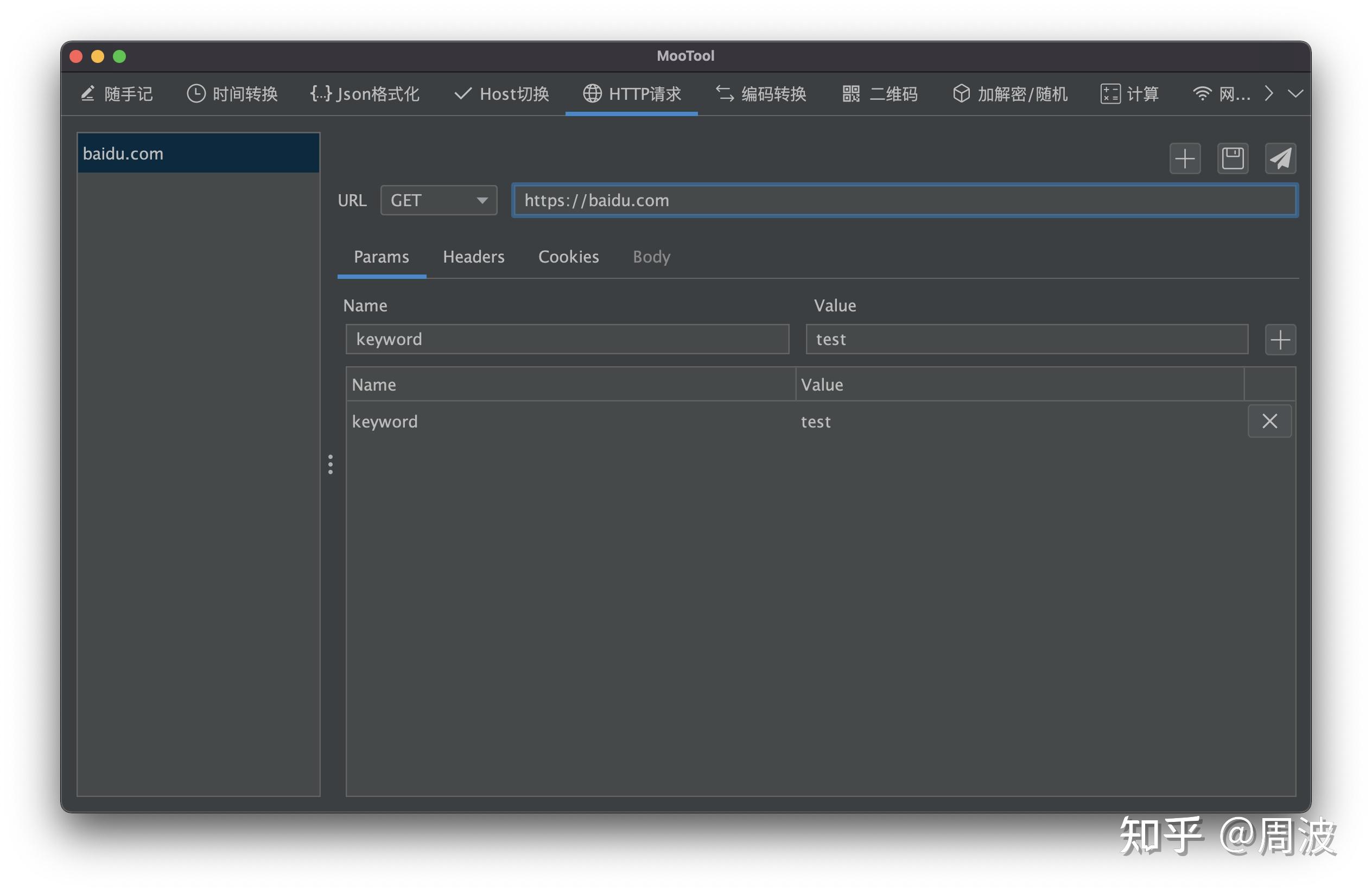
Task: Select the 加解密/随机 encryption tab
Action: pyautogui.click(x=1010, y=94)
